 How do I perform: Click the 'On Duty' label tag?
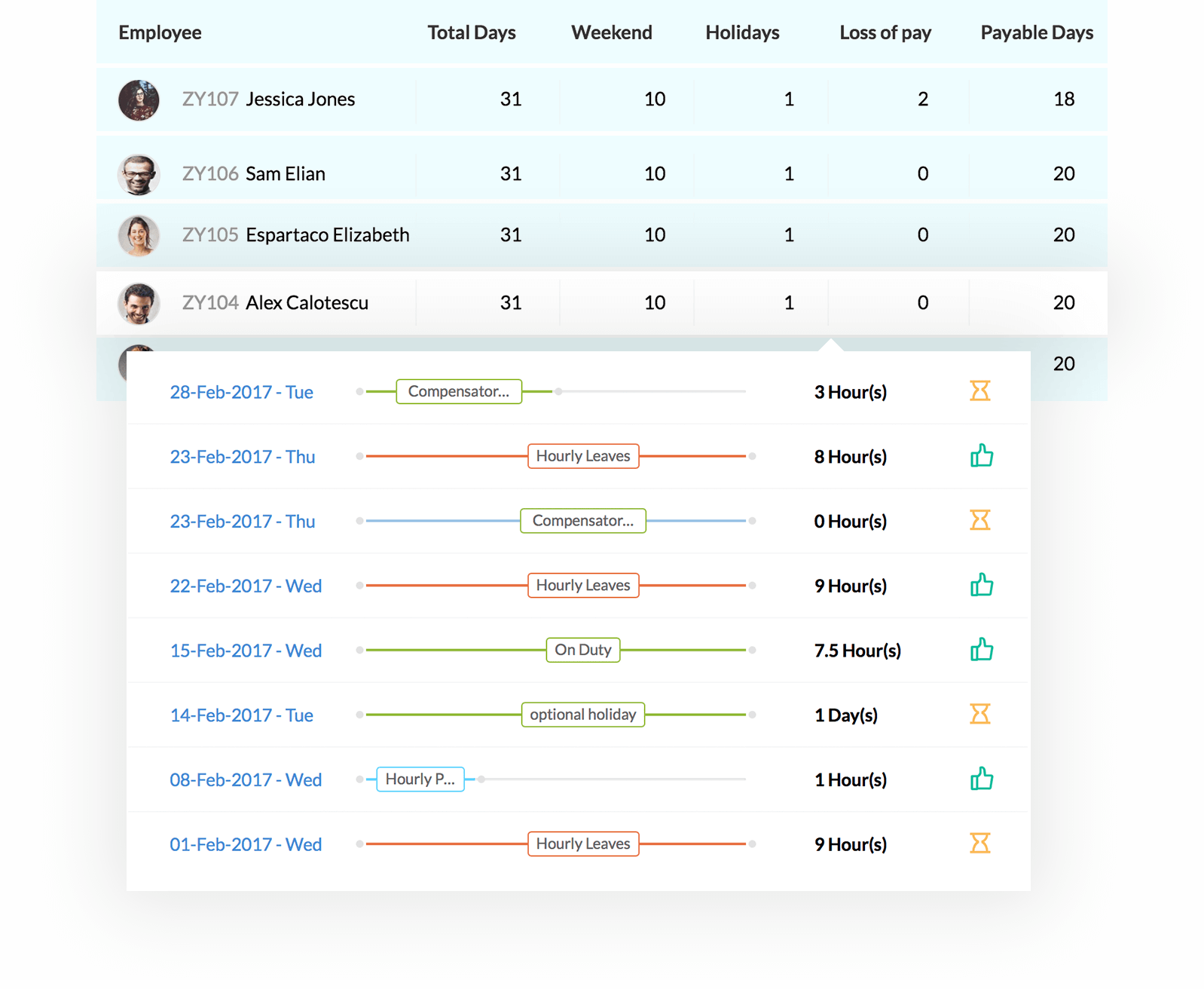point(582,650)
